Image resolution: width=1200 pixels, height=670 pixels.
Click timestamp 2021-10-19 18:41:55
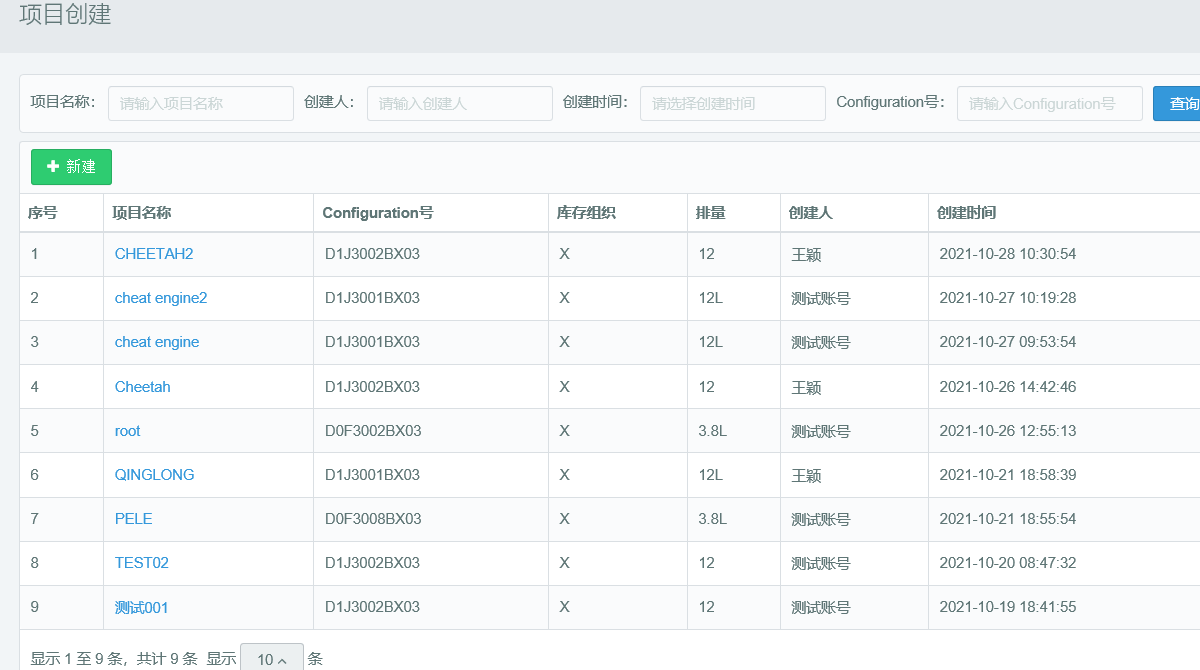pos(1008,607)
